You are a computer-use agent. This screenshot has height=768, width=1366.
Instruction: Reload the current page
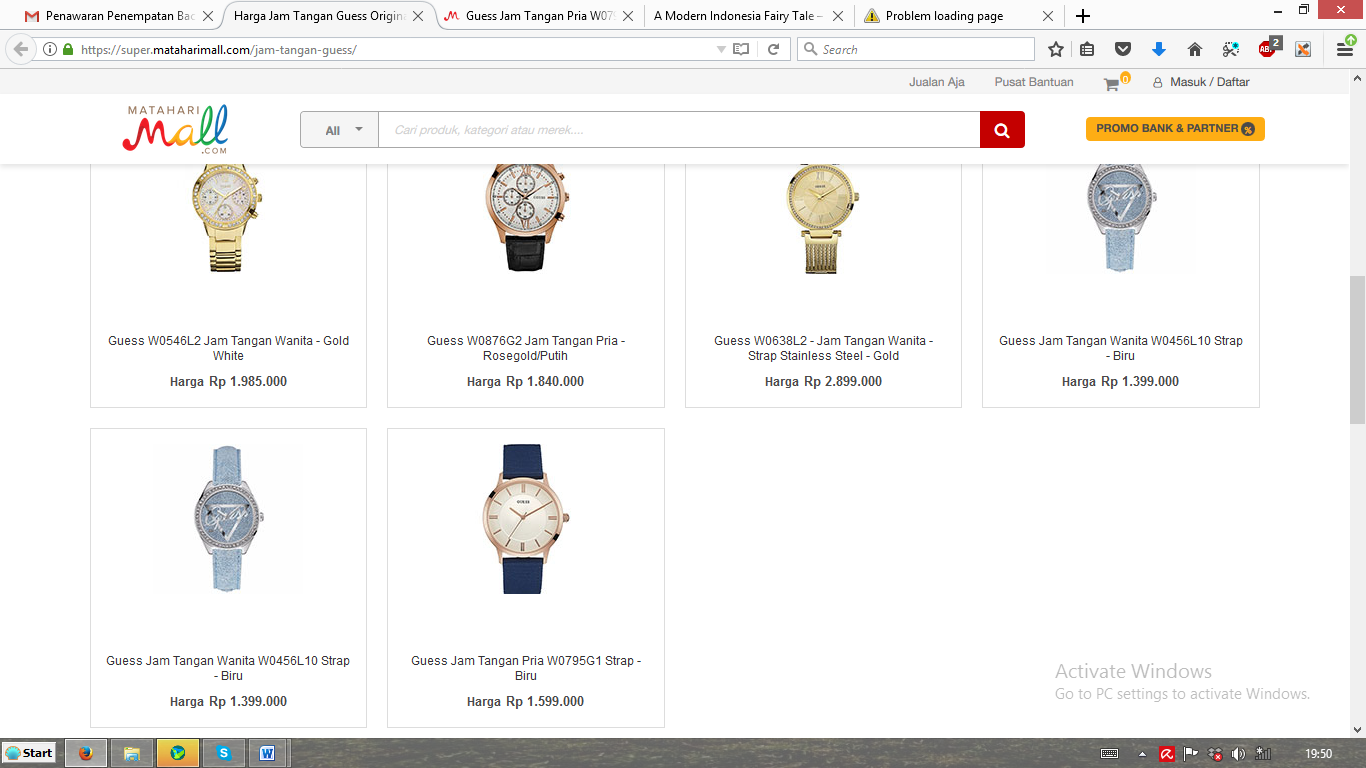[x=773, y=49]
